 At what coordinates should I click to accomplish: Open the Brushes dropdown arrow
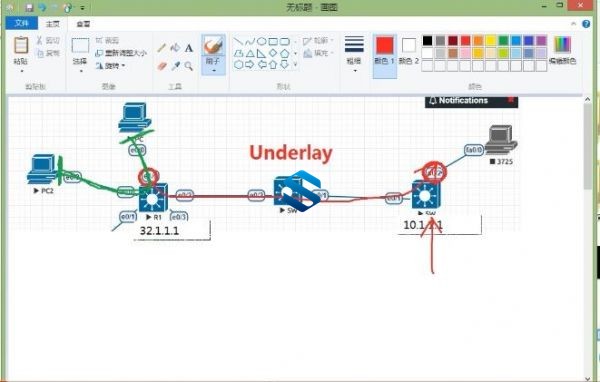click(x=214, y=70)
